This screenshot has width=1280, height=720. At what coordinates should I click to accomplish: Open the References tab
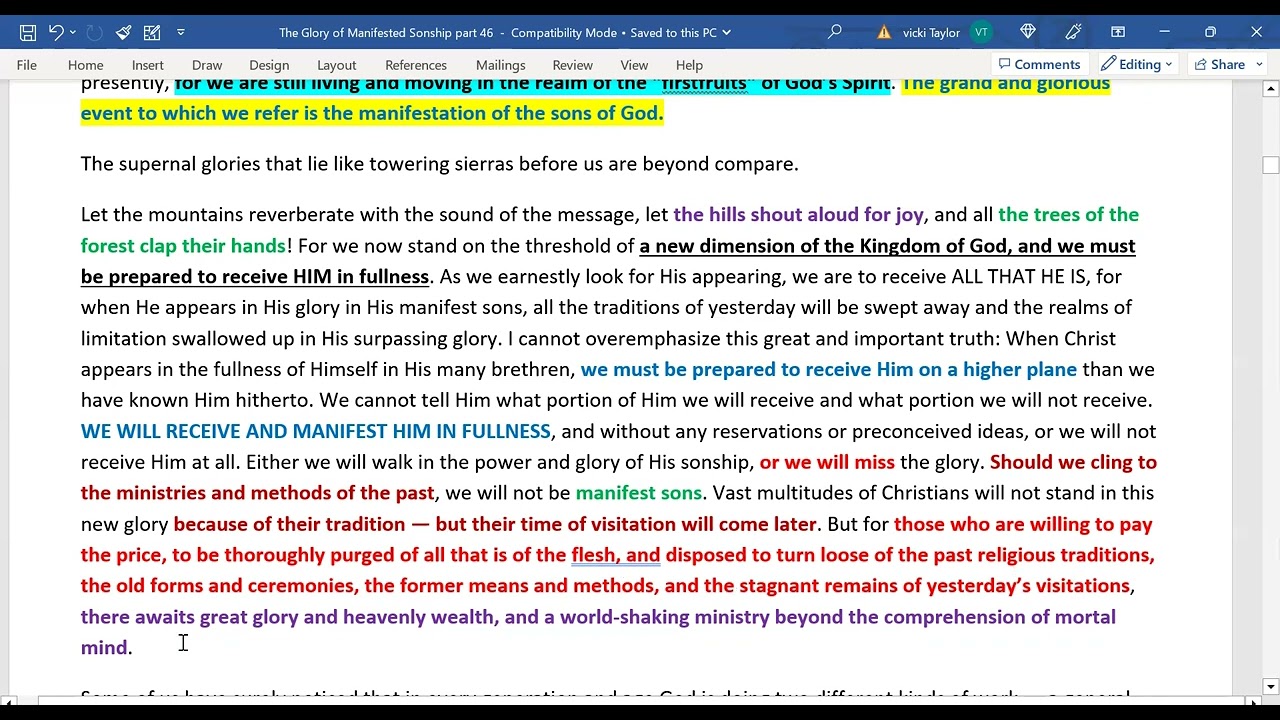[416, 65]
